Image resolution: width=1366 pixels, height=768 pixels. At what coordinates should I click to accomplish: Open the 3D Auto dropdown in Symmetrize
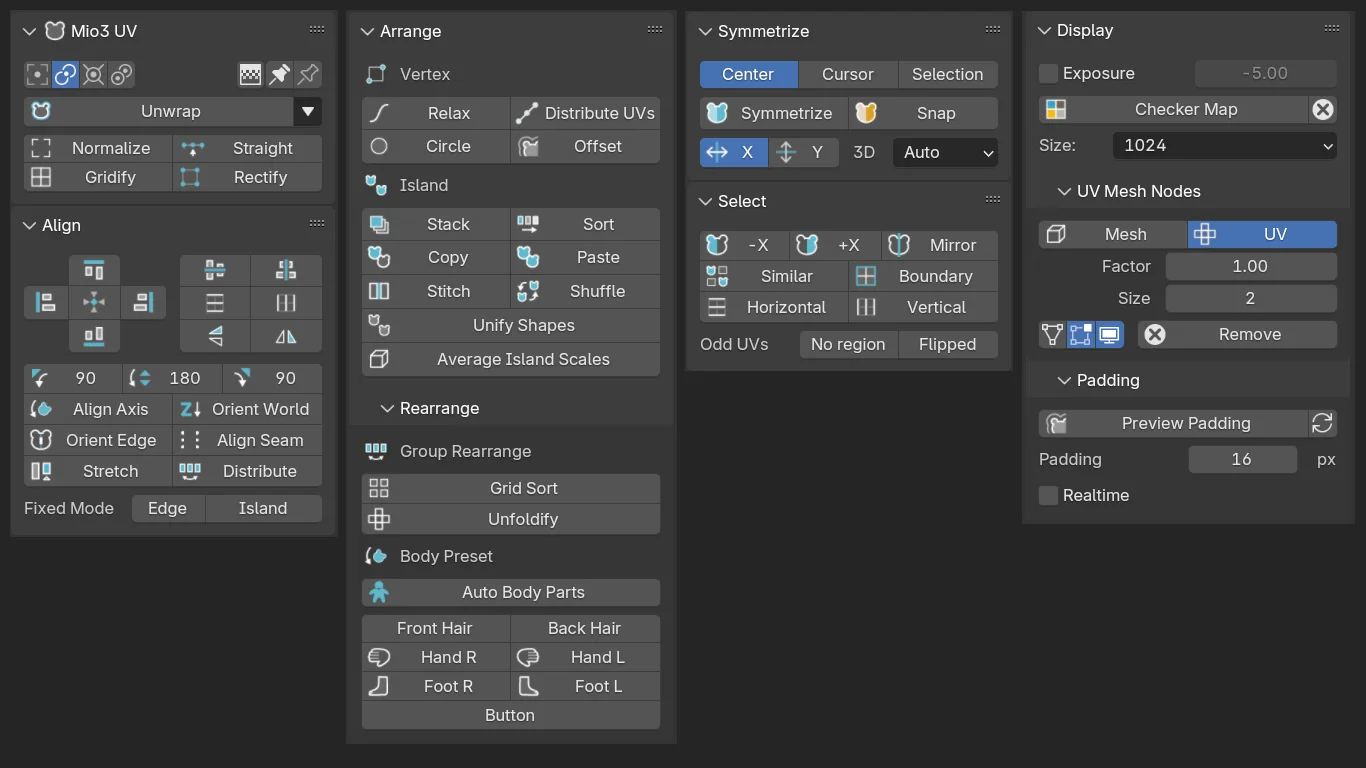944,152
